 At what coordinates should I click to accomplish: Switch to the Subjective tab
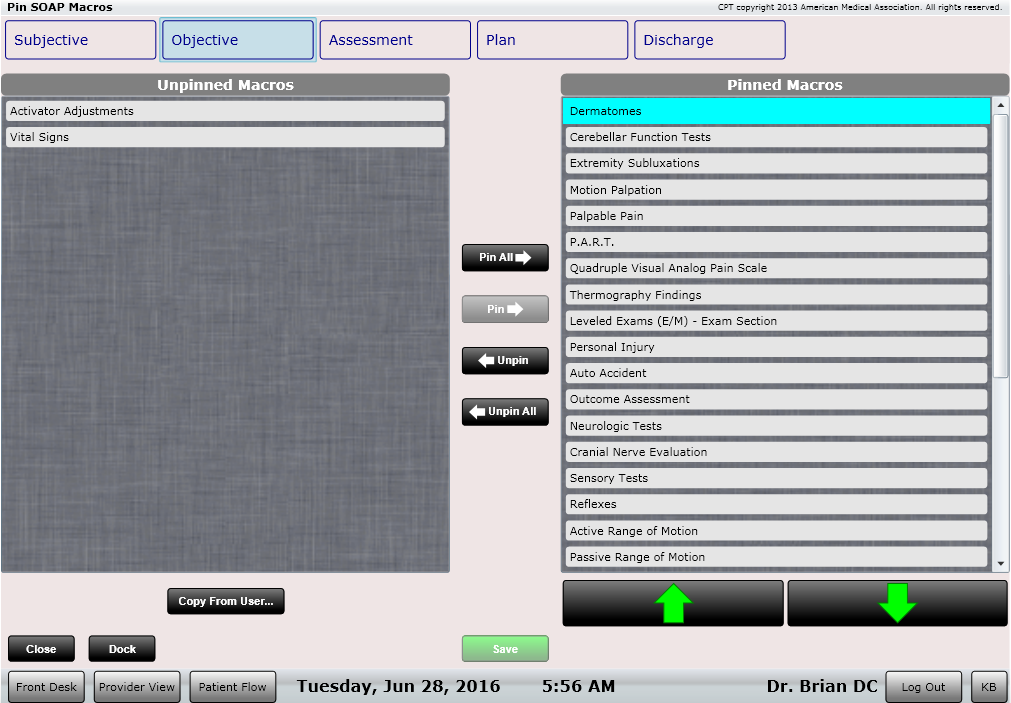[x=80, y=39]
